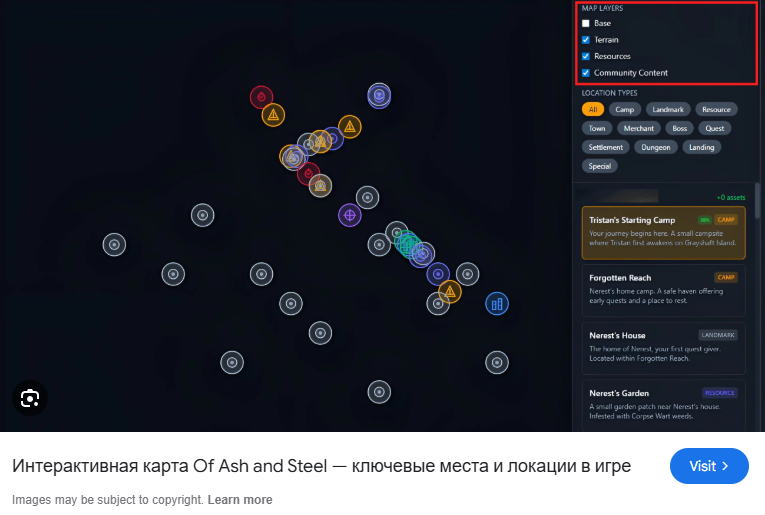Click the gray marker at bottom center
This screenshot has height=515, width=765.
[379, 392]
